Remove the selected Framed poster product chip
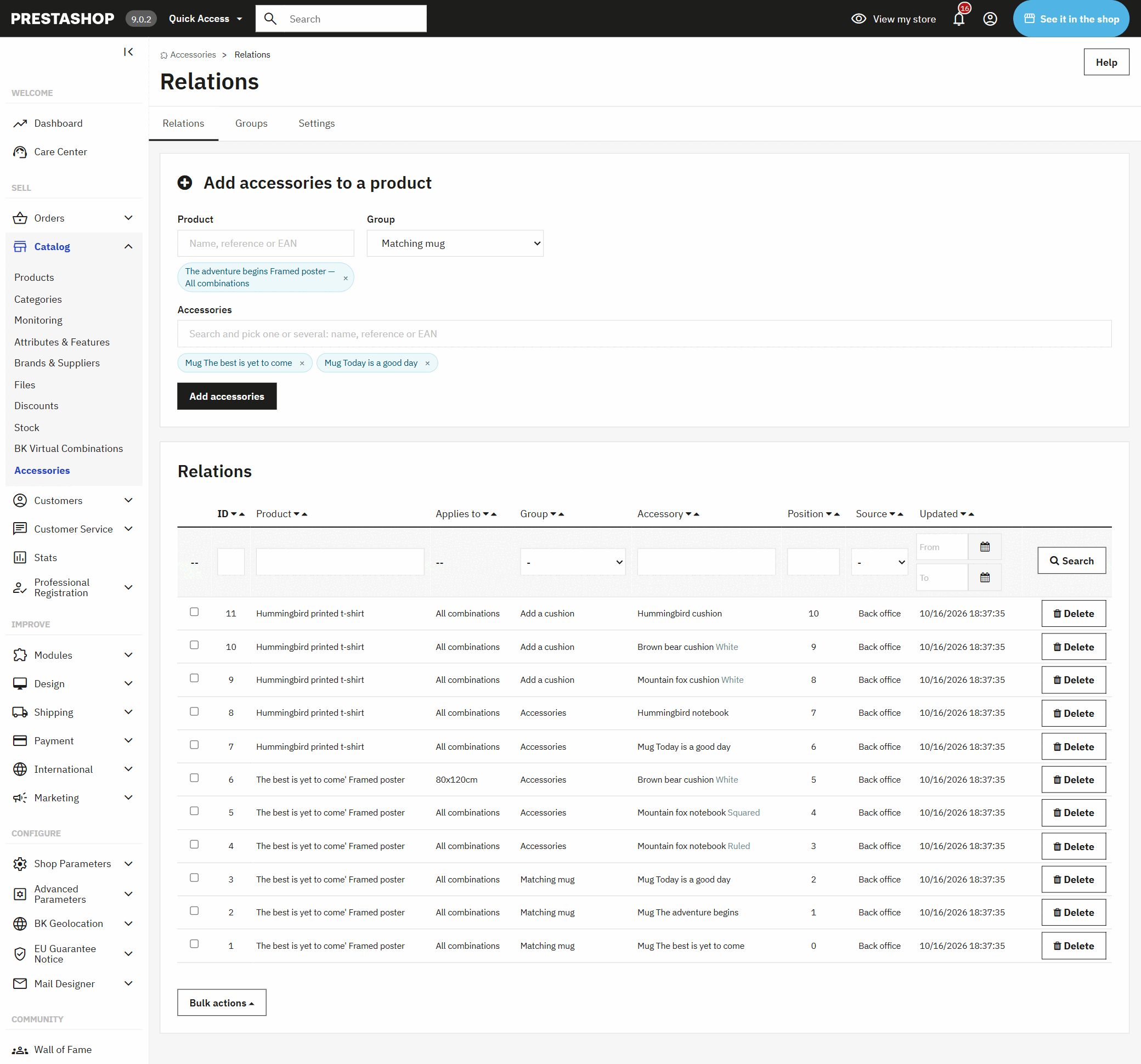Viewport: 1141px width, 1064px height. click(x=346, y=278)
